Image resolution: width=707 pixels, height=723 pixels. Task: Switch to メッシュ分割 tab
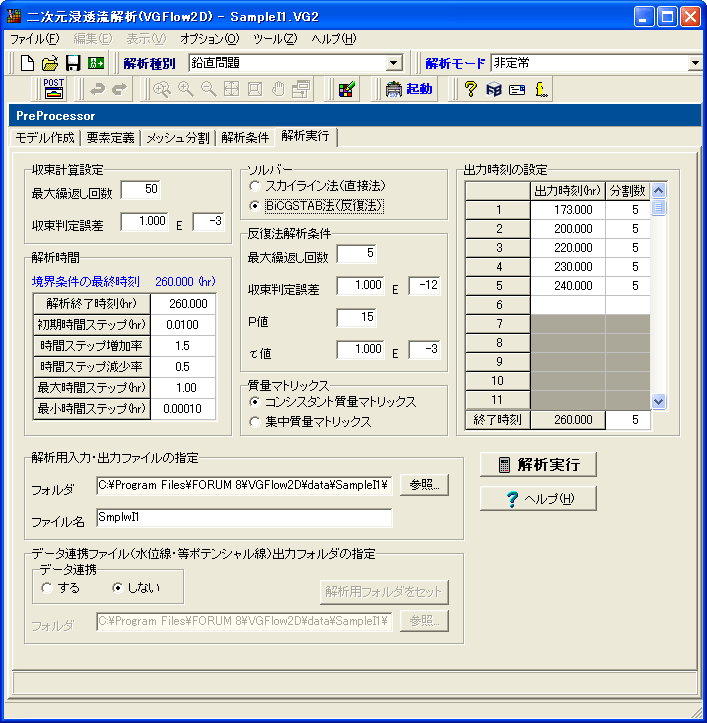point(178,137)
